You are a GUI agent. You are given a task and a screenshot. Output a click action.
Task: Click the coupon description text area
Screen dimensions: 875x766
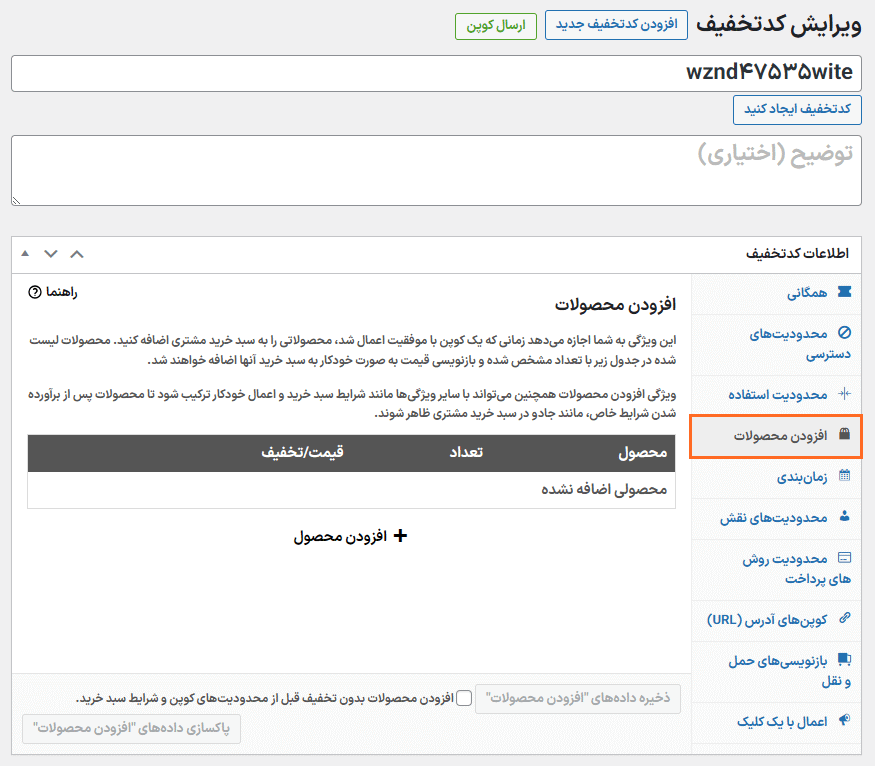click(436, 171)
